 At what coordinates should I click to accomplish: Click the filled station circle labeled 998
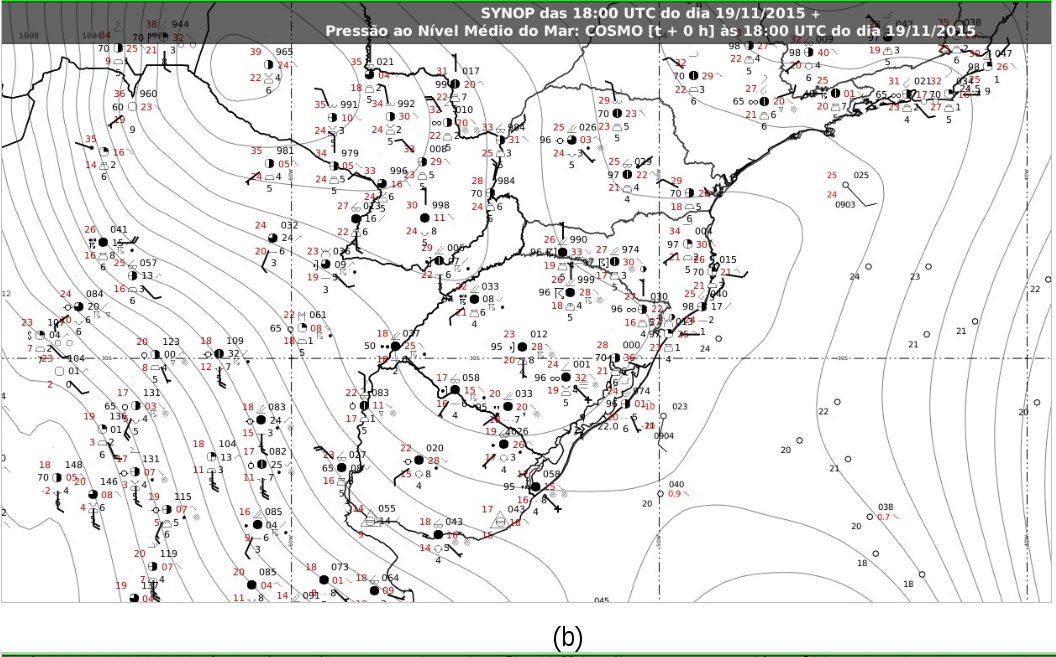(427, 218)
